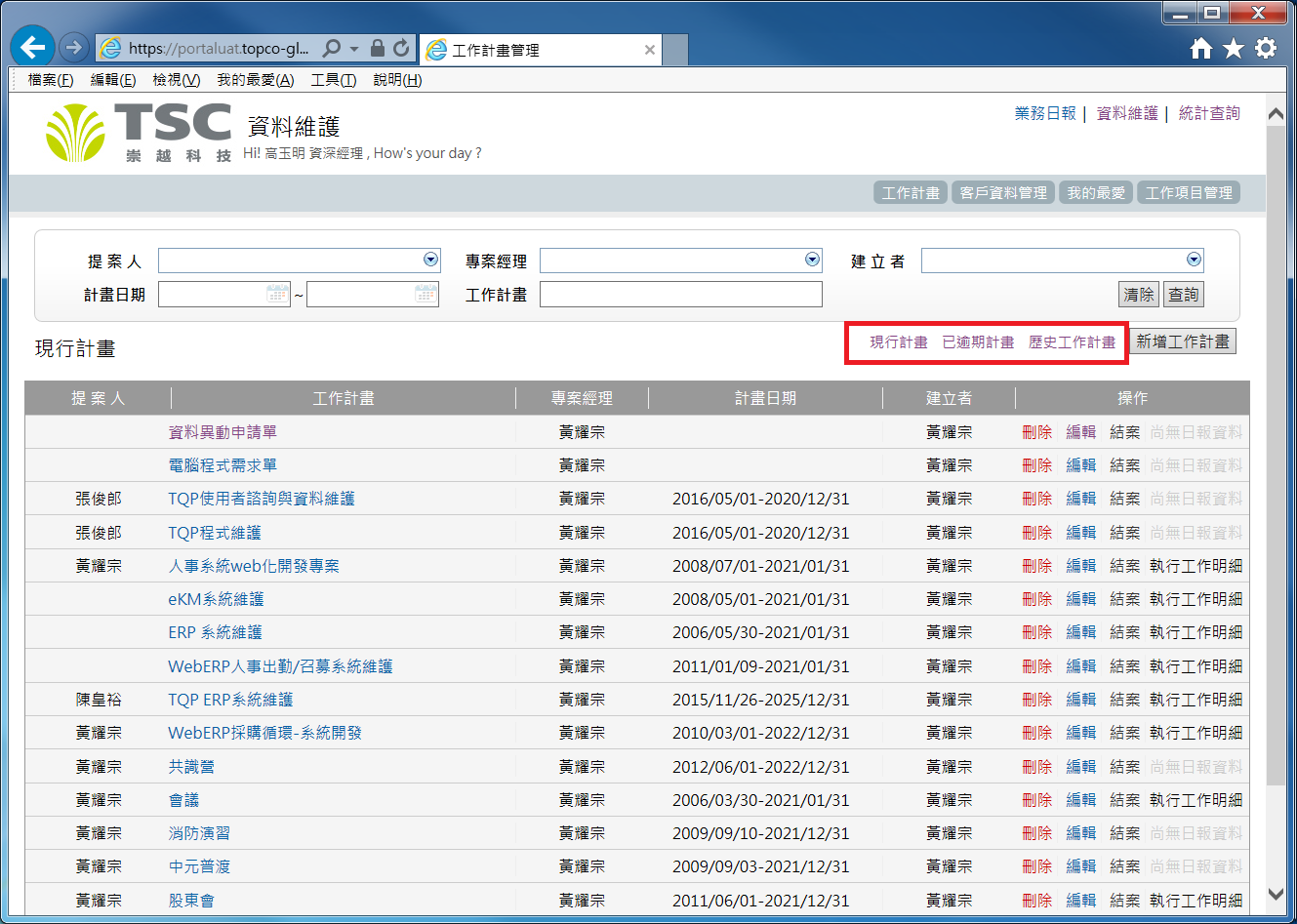The image size is (1297, 924).
Task: Open browser Tools gear icon
Action: [x=1266, y=48]
